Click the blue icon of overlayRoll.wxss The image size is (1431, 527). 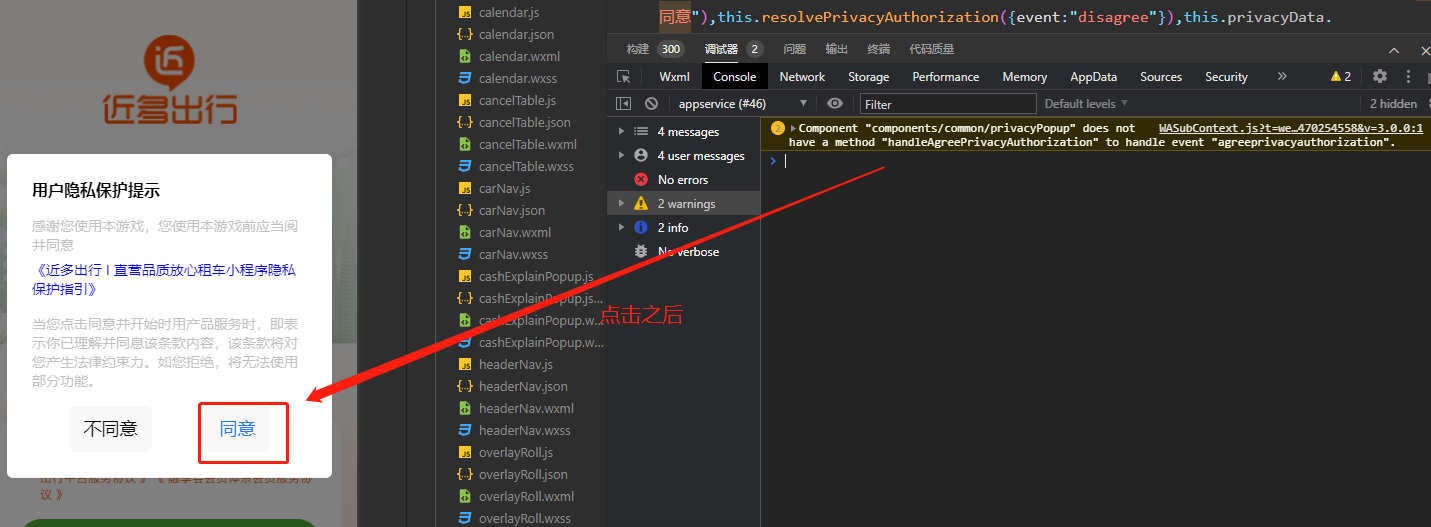point(465,519)
